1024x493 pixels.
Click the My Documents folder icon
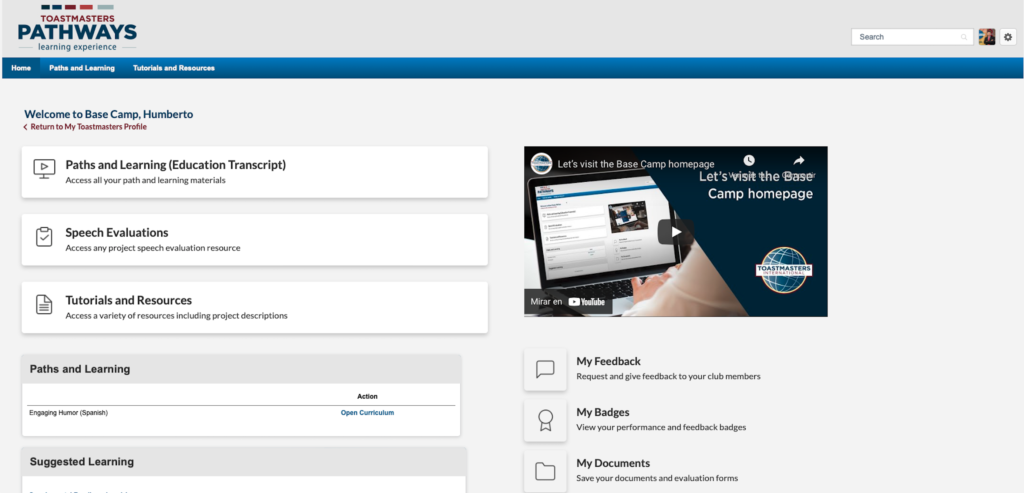545,471
